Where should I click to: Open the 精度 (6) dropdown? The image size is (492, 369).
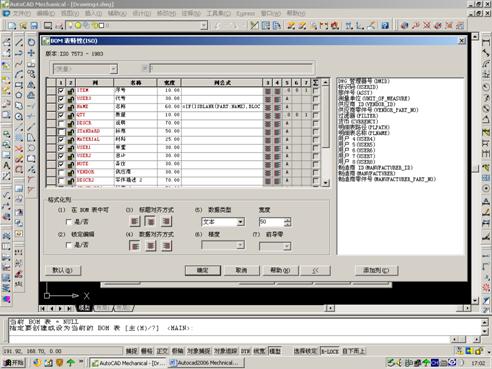coord(240,246)
